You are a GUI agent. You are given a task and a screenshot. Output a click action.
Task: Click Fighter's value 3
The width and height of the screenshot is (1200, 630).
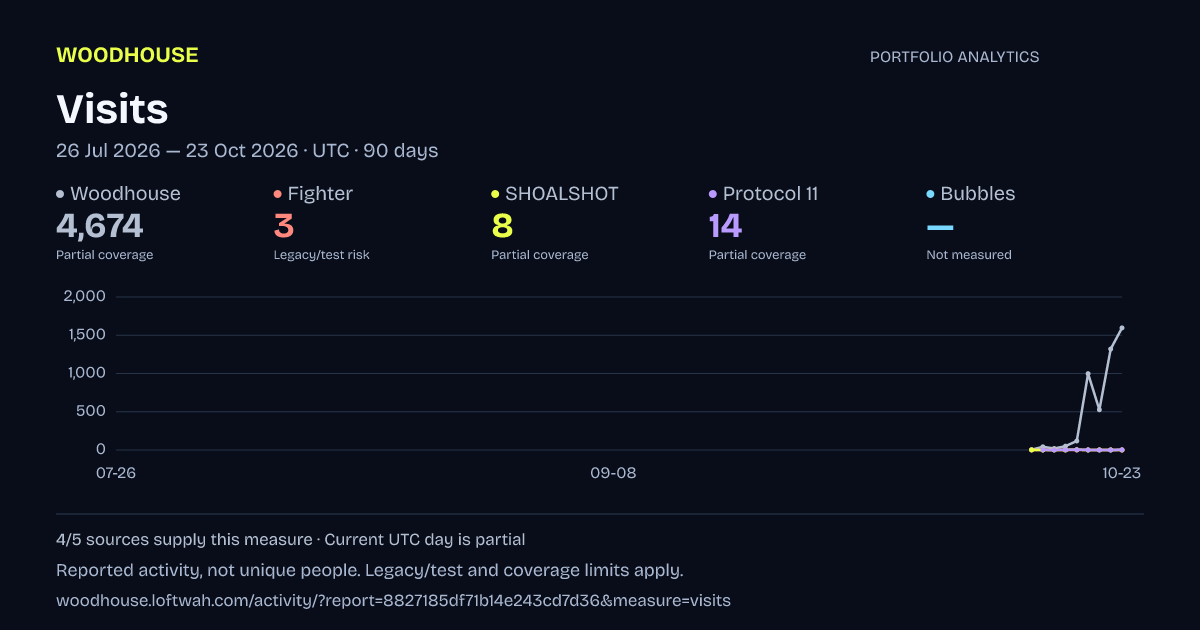click(x=284, y=226)
